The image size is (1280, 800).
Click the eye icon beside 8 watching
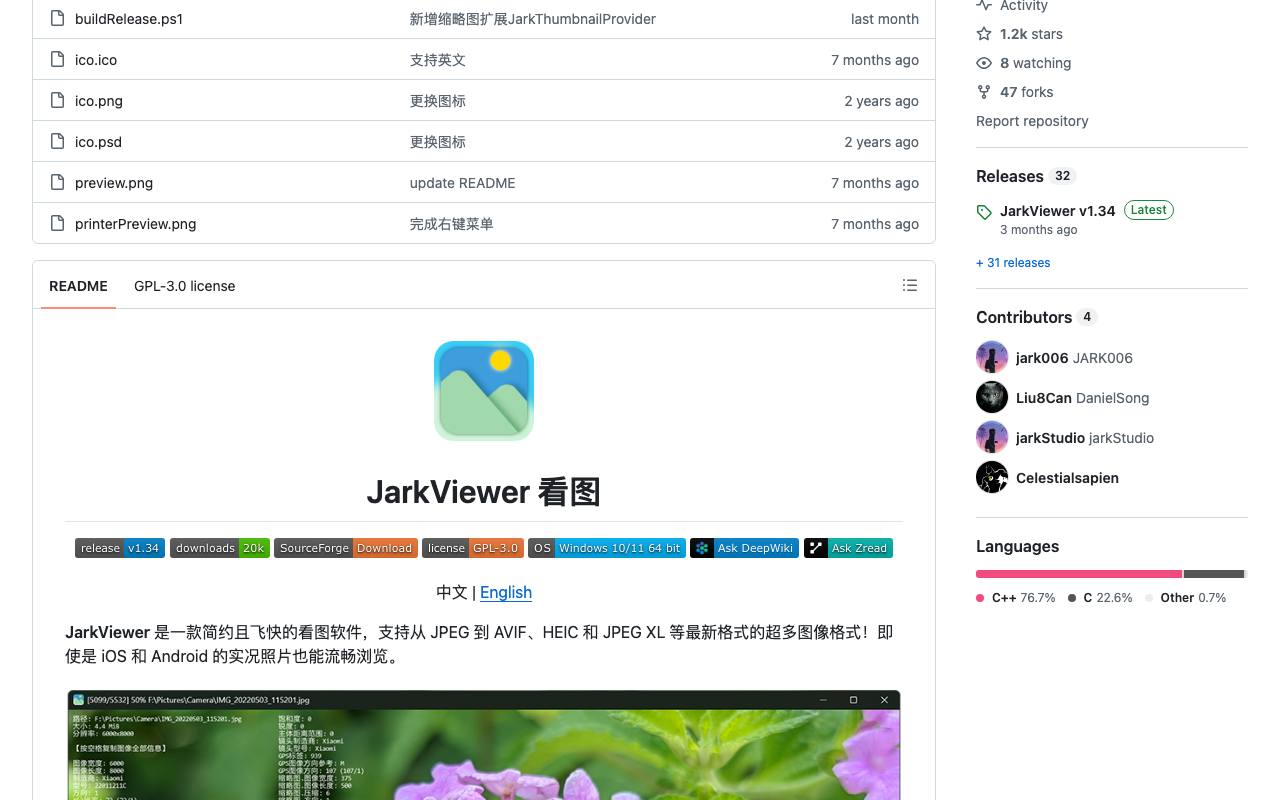click(x=984, y=63)
